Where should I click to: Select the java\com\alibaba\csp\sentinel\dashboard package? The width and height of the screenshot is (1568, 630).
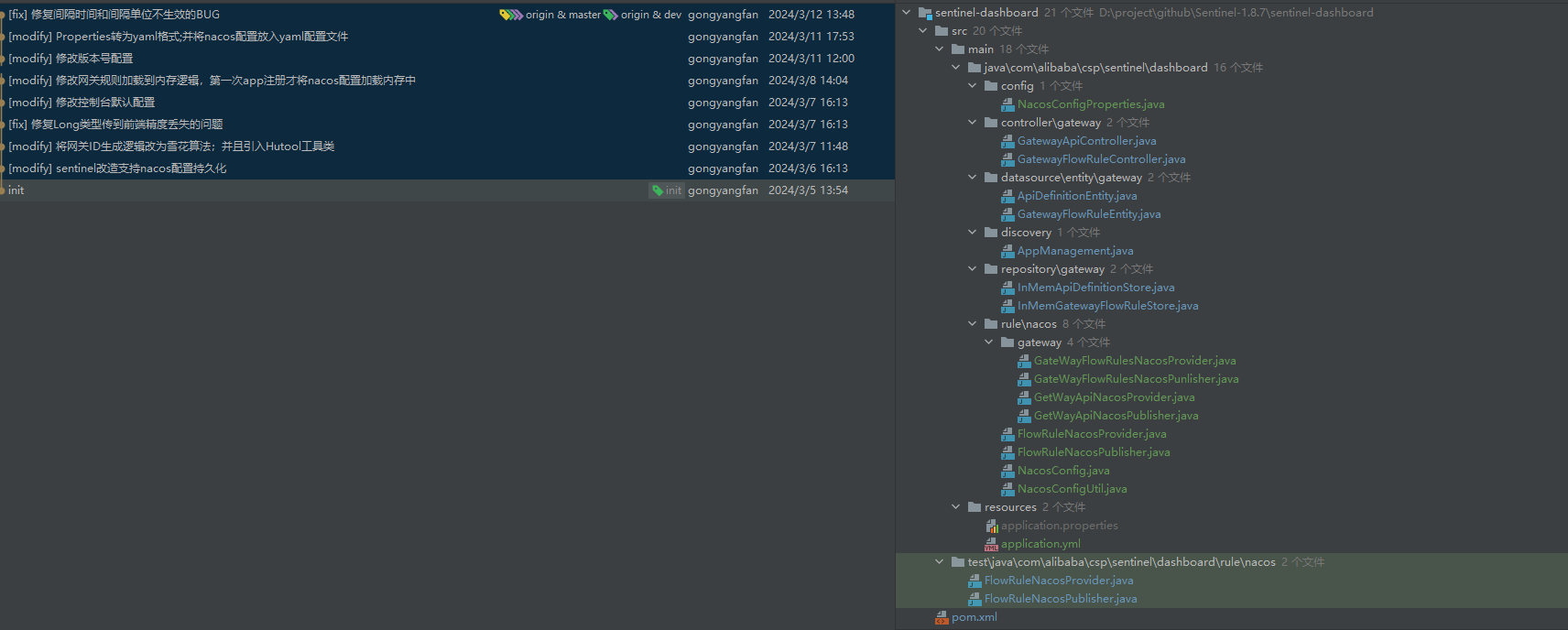coord(1095,68)
